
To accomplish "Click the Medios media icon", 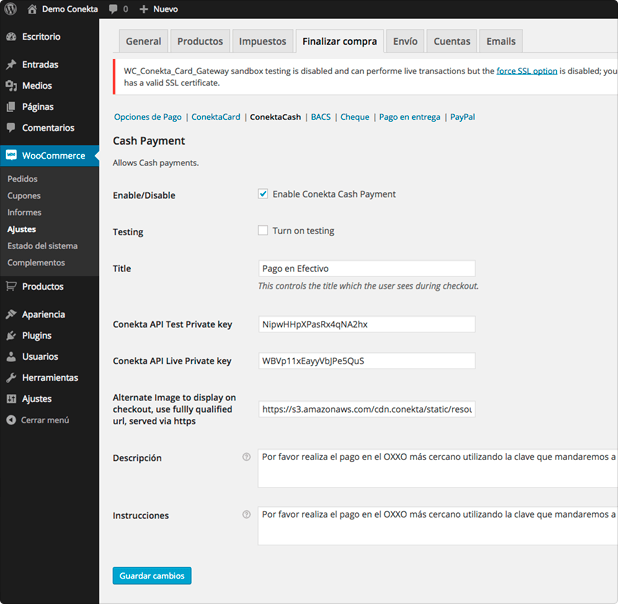I will (x=11, y=86).
